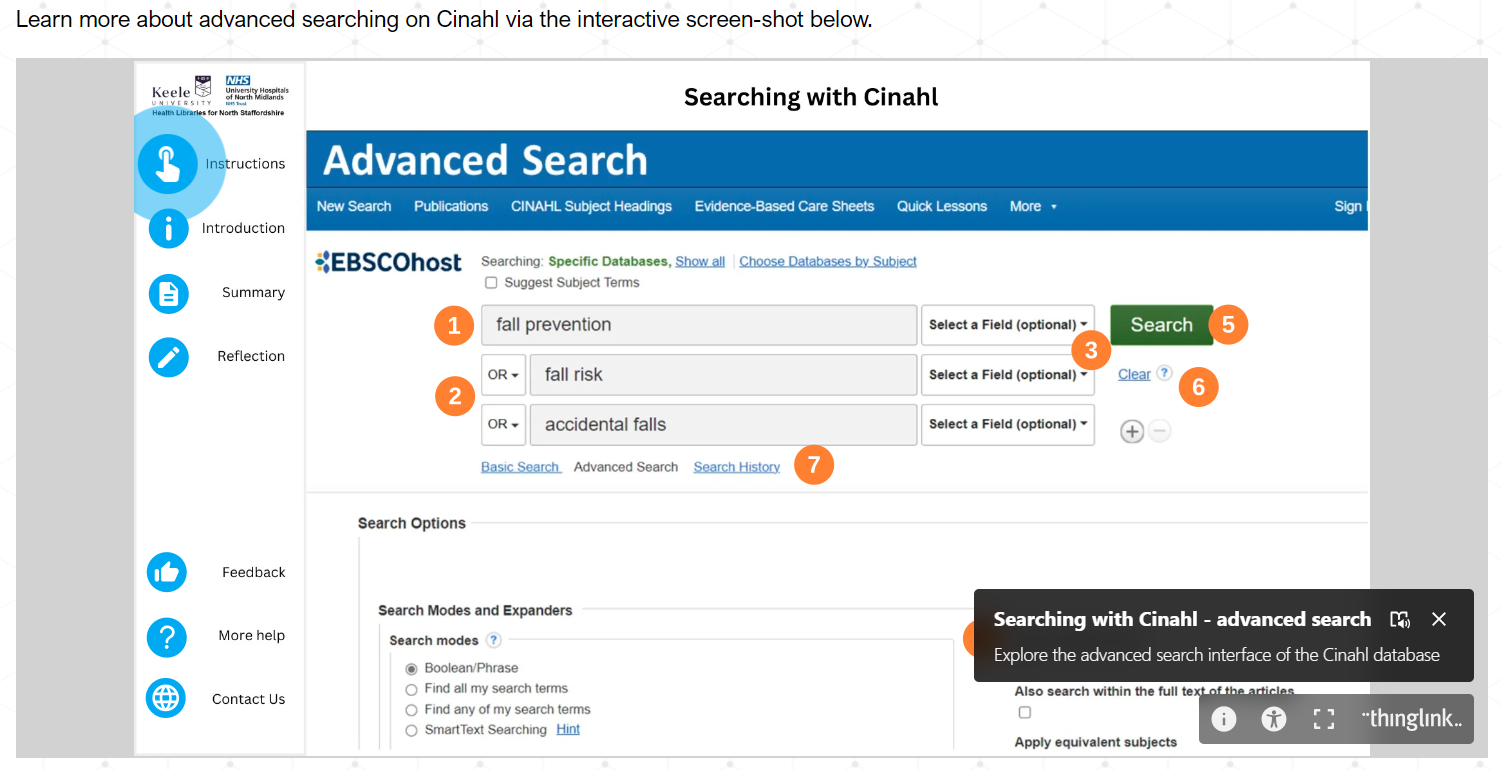
Task: Click the Show all databases link
Action: [700, 261]
